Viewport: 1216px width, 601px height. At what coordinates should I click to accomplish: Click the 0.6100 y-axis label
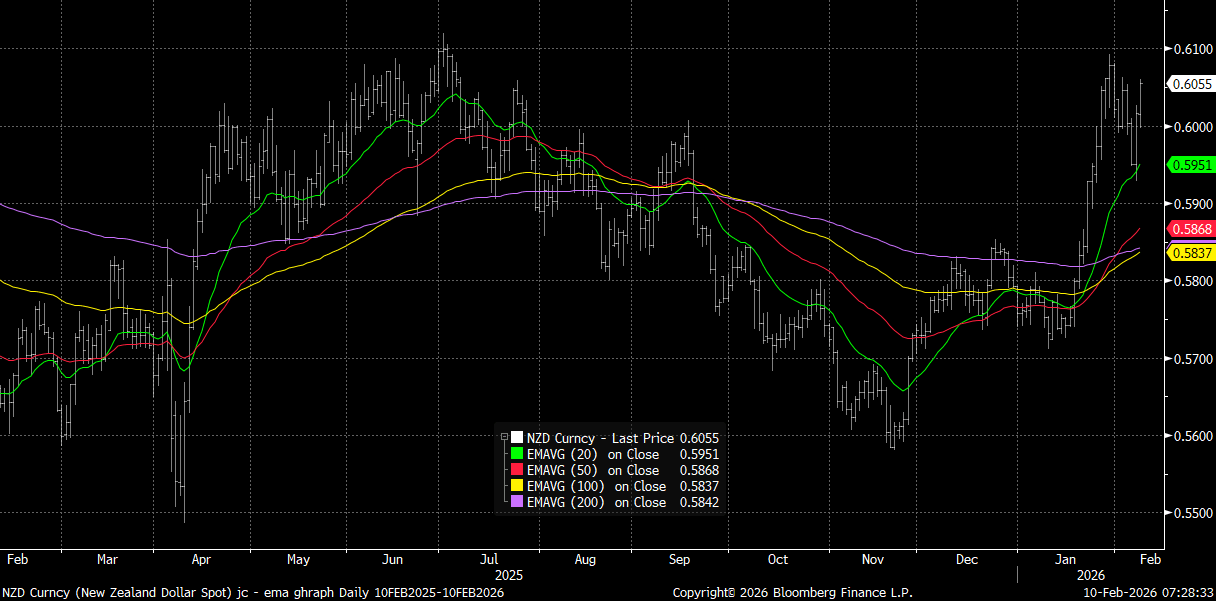pyautogui.click(x=1191, y=49)
